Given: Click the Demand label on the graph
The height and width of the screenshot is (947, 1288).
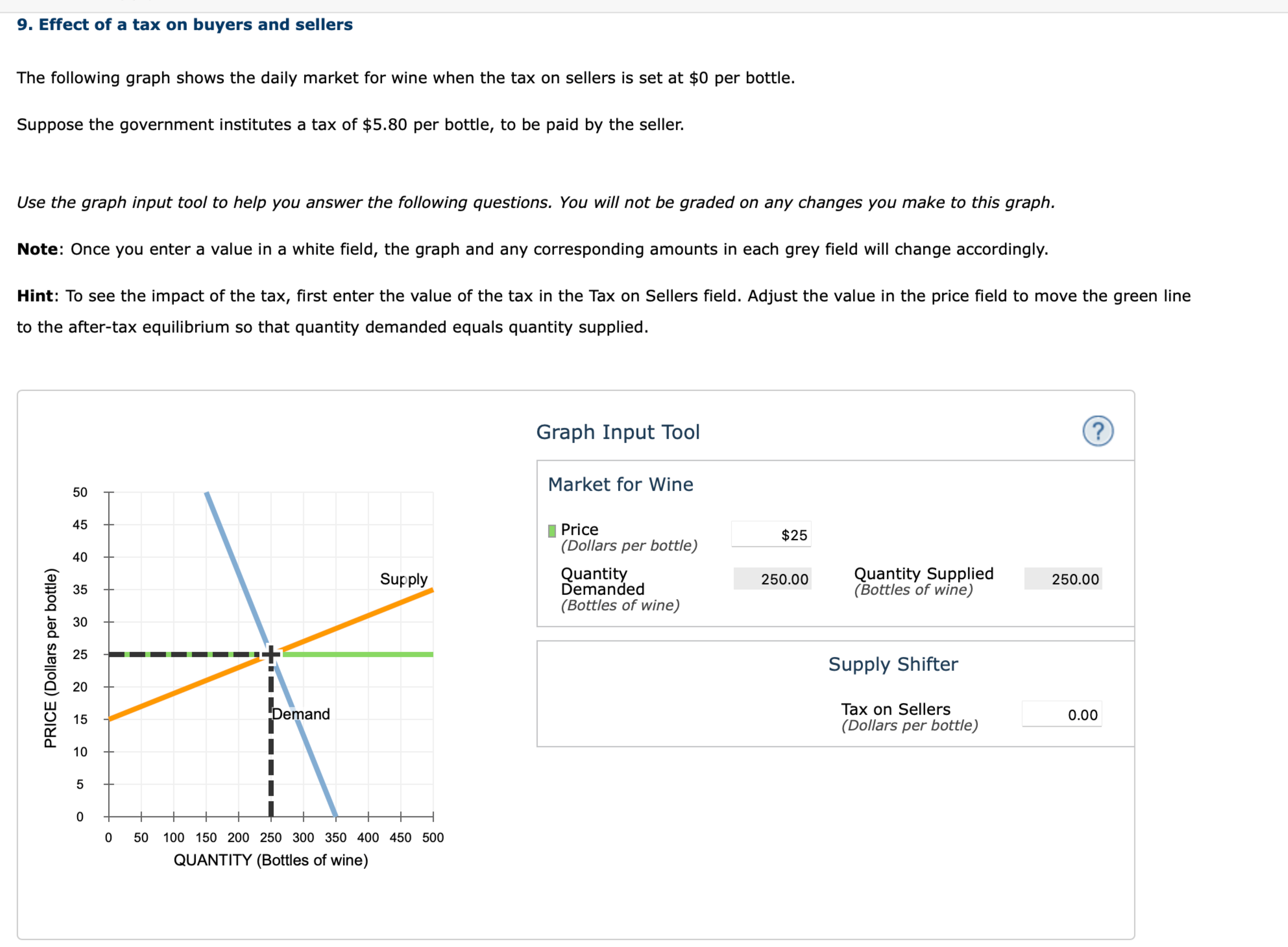Looking at the screenshot, I should coord(300,714).
